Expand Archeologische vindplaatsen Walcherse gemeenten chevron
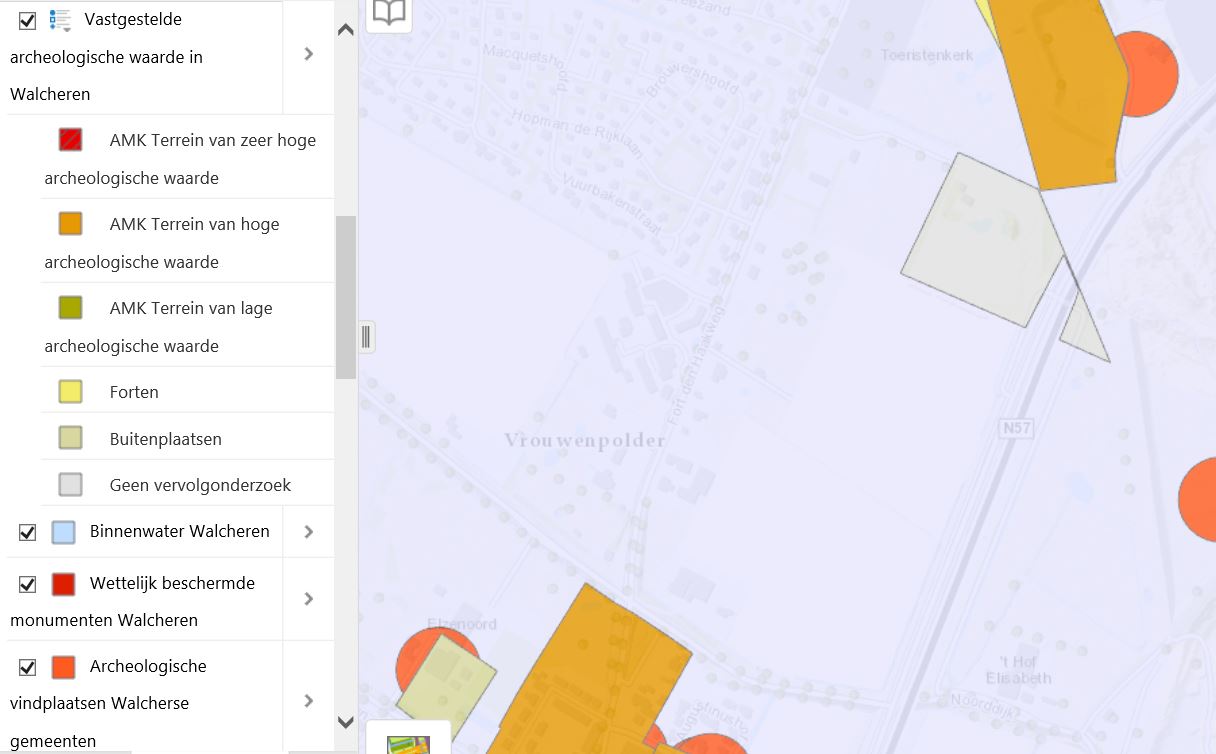Screen dimensions: 1216x754 pyautogui.click(x=309, y=701)
